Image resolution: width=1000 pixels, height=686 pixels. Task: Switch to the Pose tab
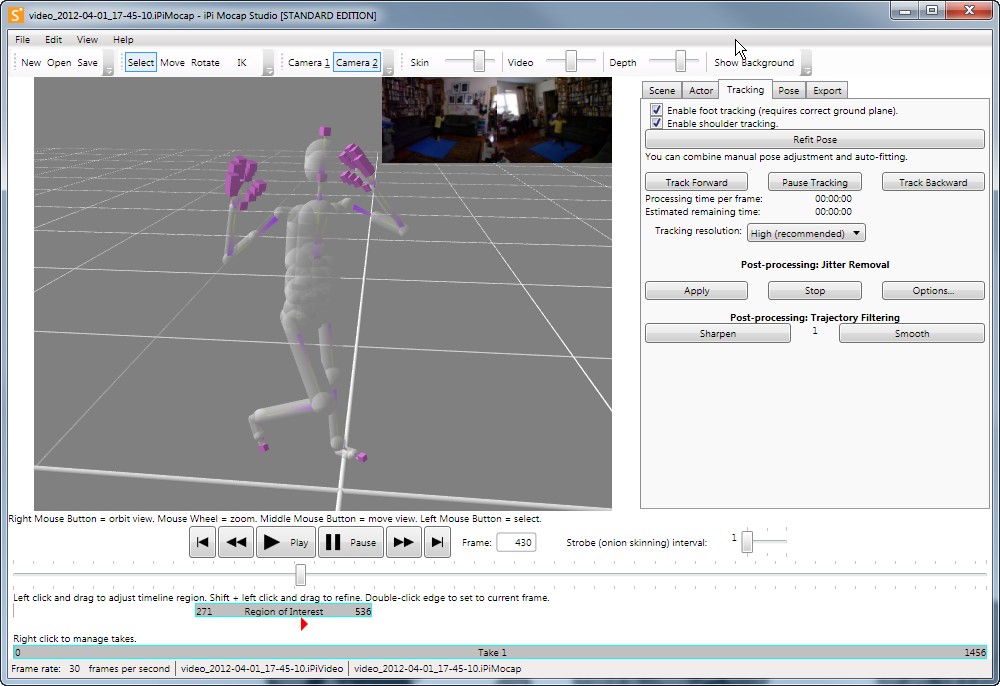click(788, 91)
